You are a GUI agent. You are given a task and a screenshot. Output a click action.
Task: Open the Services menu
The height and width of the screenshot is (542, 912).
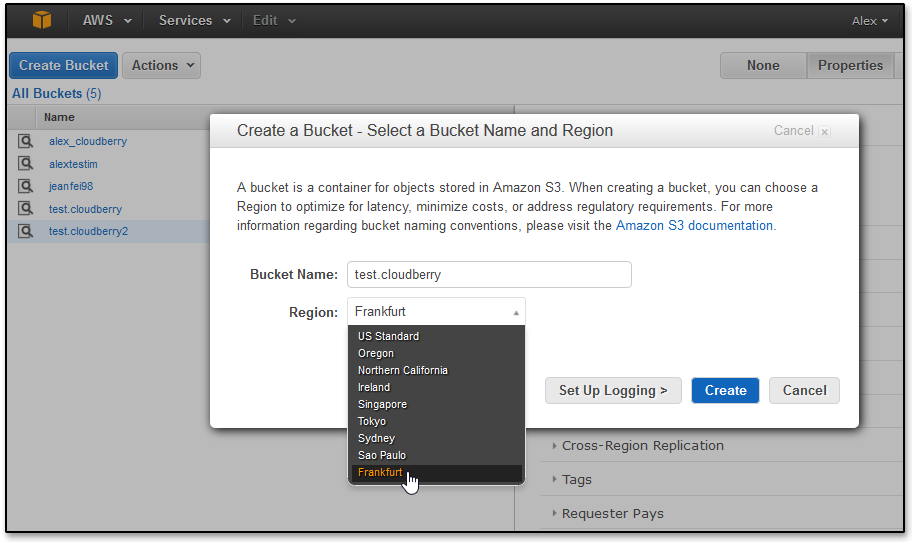click(194, 20)
